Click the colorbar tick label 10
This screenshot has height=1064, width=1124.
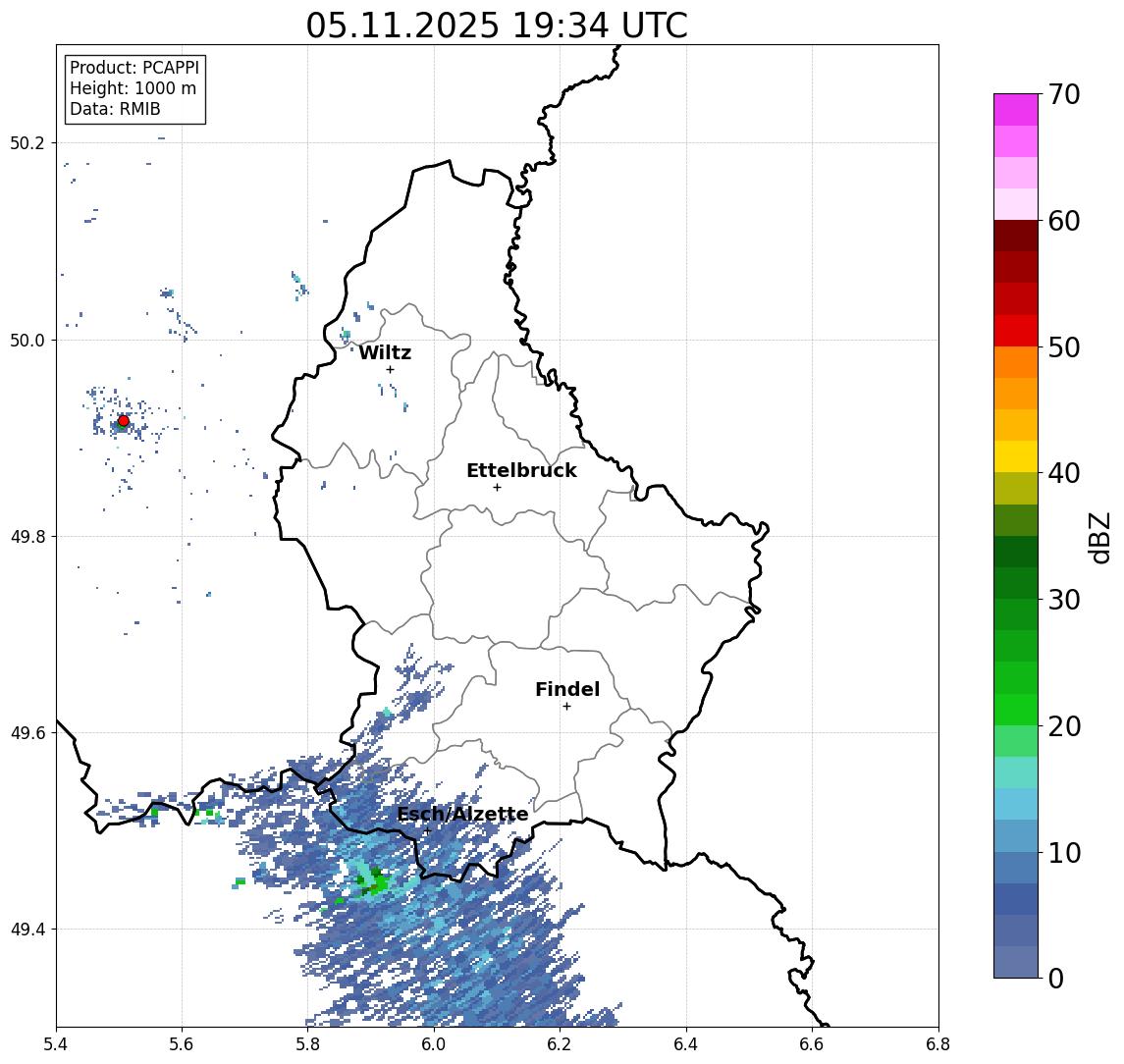pyautogui.click(x=1064, y=852)
